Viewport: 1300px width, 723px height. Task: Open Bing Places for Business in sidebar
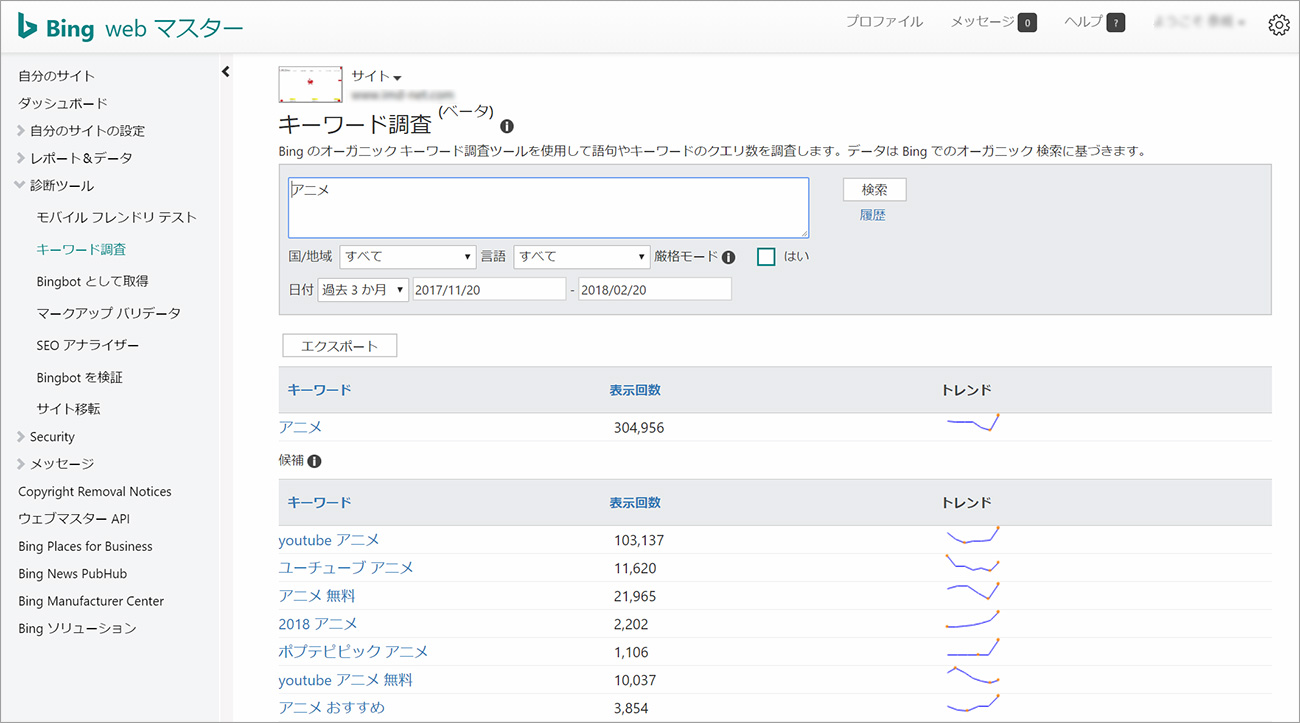point(85,547)
